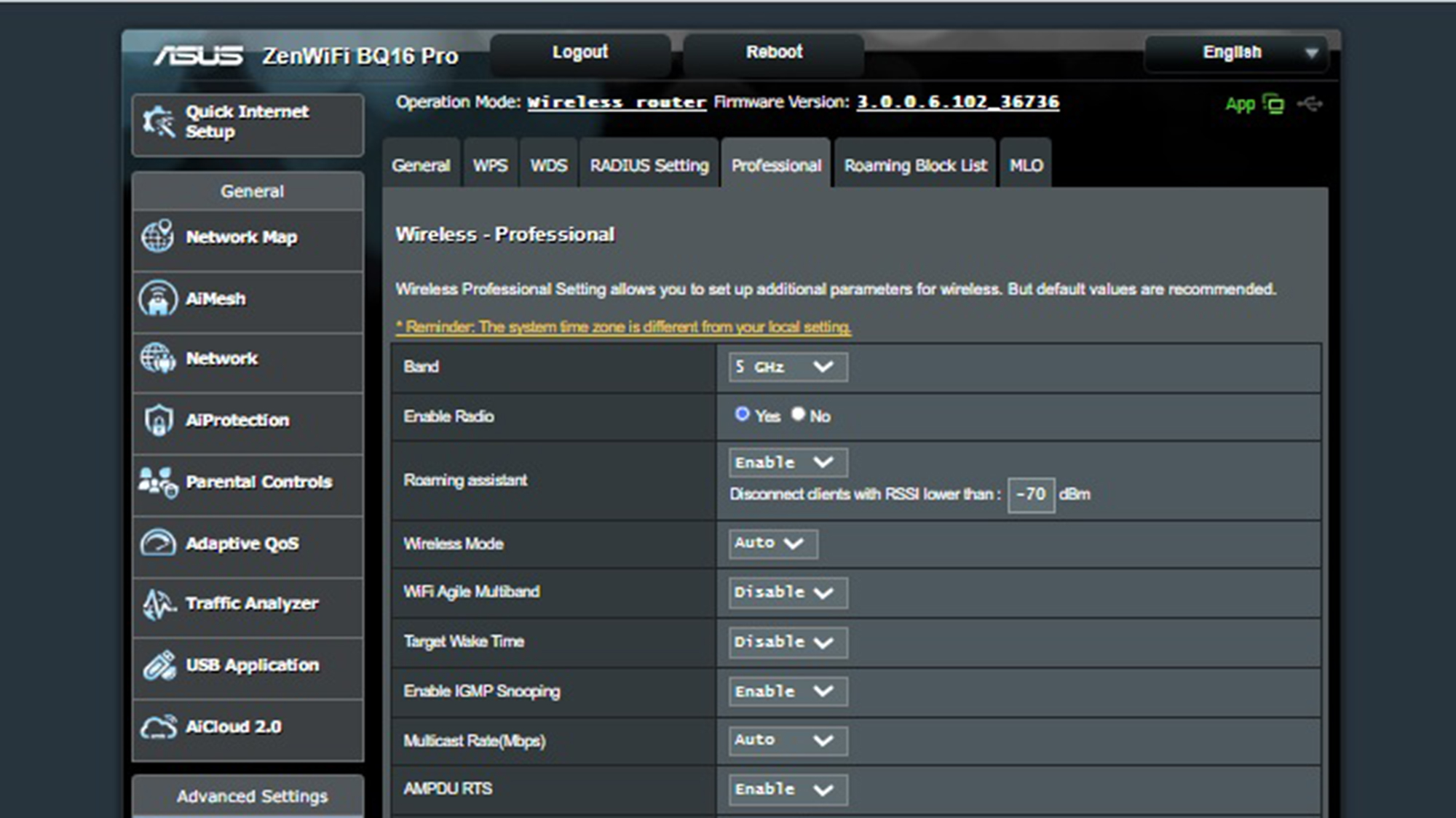Click the App link text in header

(x=1240, y=105)
